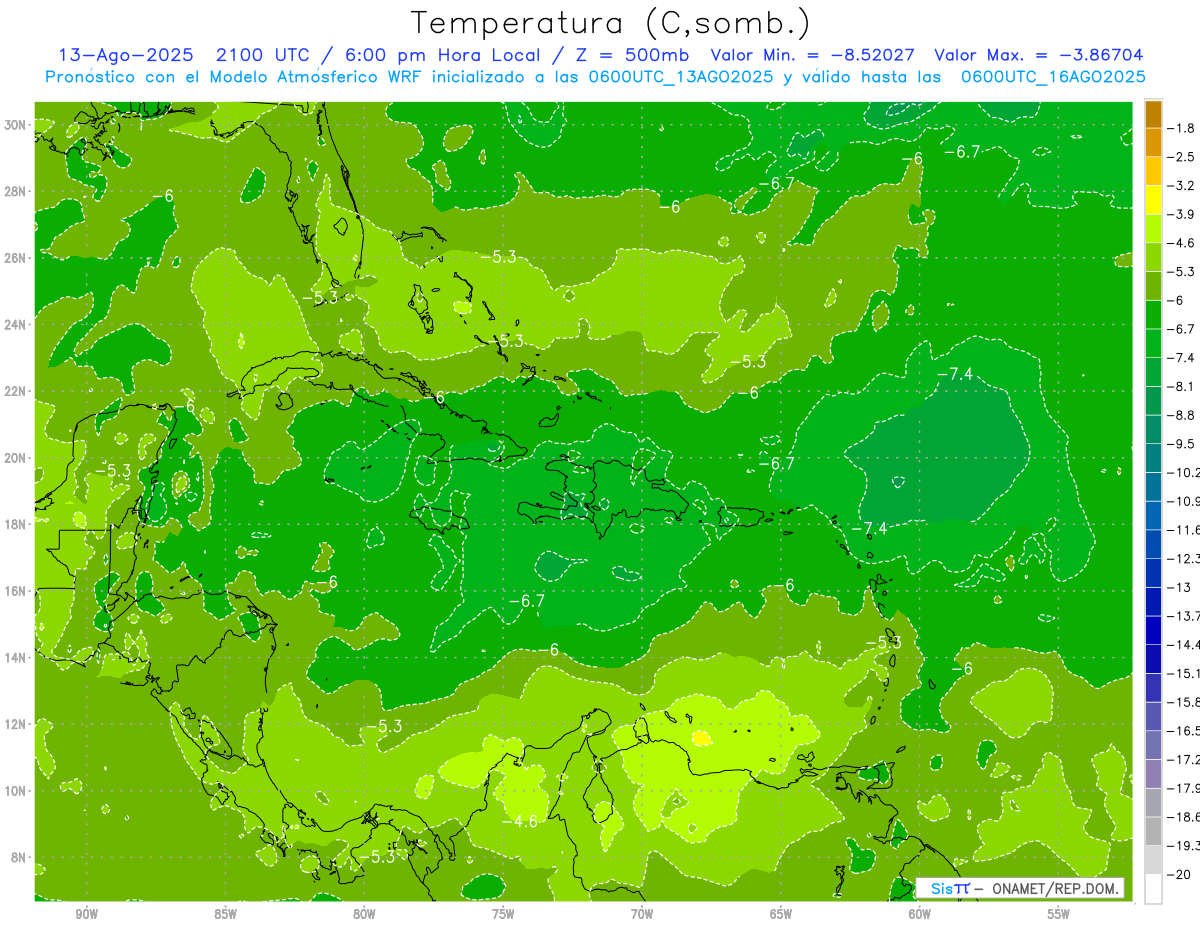
Task: Click the "-2.5" legend value
Action: pyautogui.click(x=1181, y=157)
